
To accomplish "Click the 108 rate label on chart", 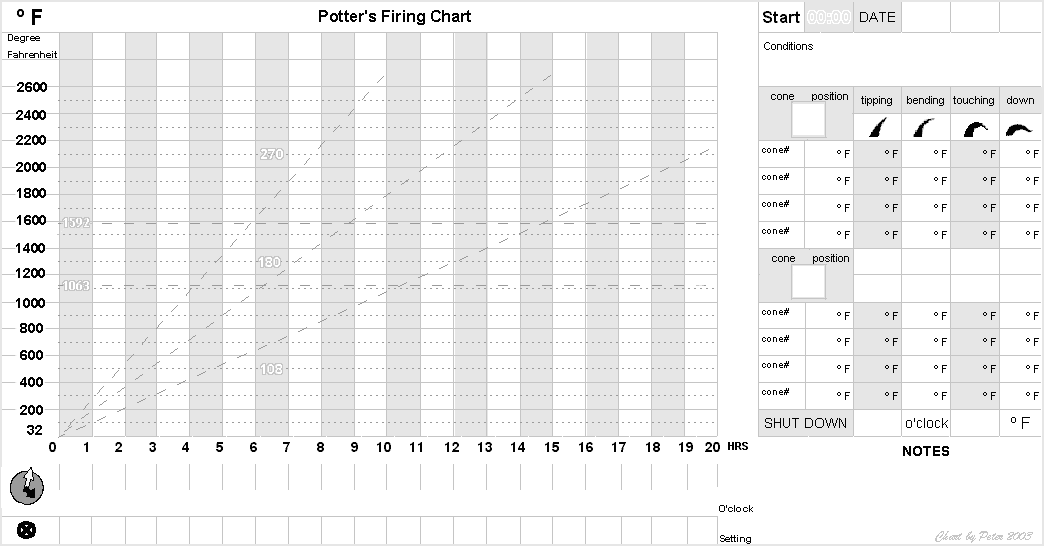I will pos(271,369).
